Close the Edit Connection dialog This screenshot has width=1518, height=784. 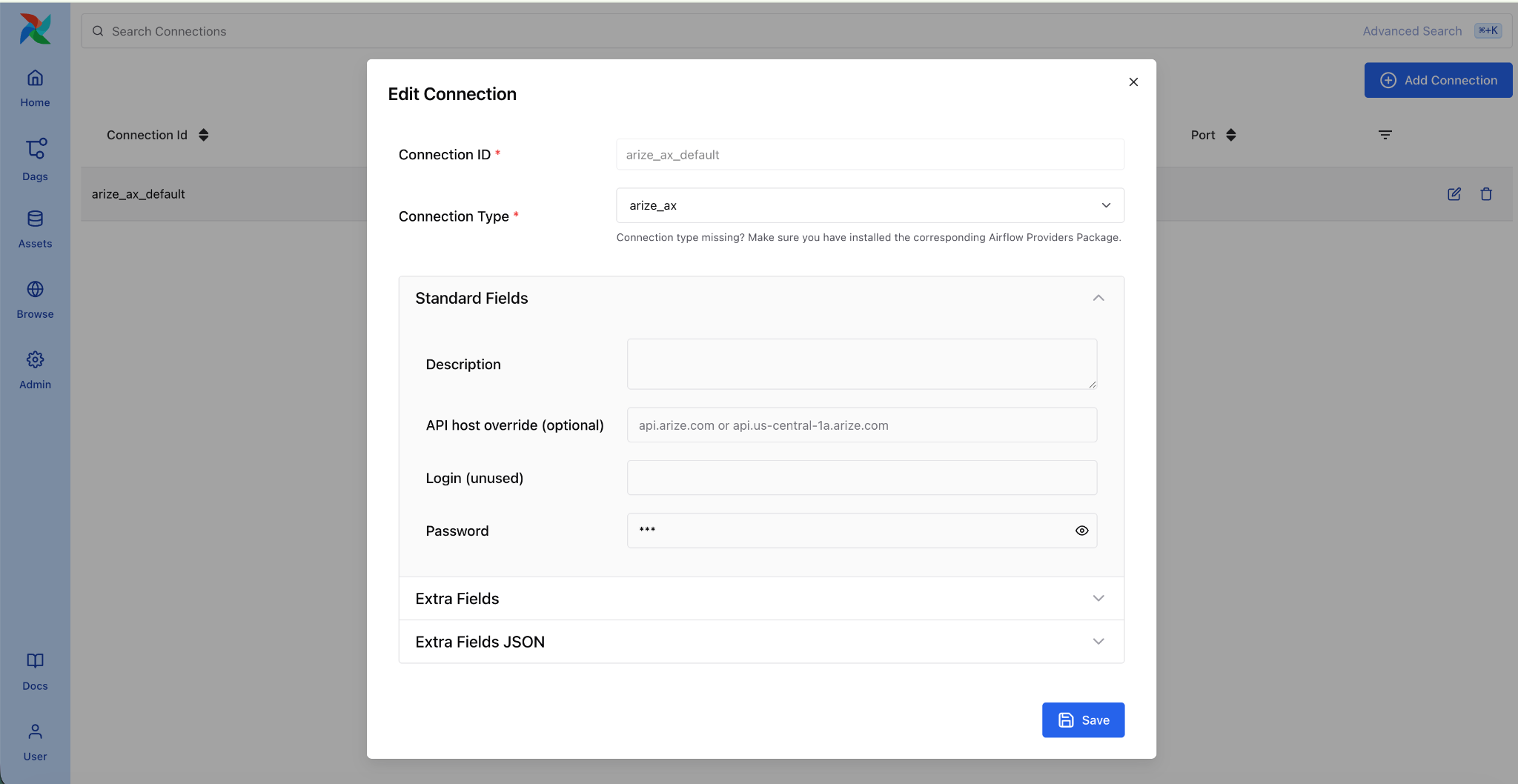pyautogui.click(x=1133, y=82)
